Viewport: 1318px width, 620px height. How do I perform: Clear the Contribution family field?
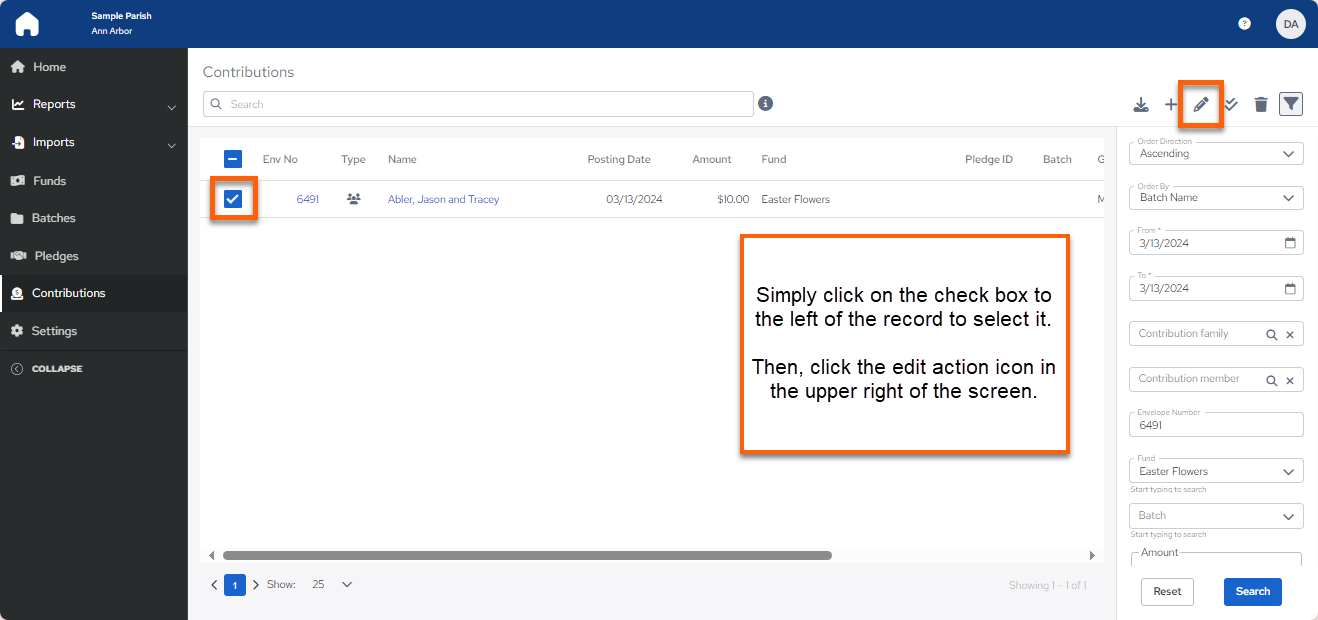click(x=1290, y=335)
